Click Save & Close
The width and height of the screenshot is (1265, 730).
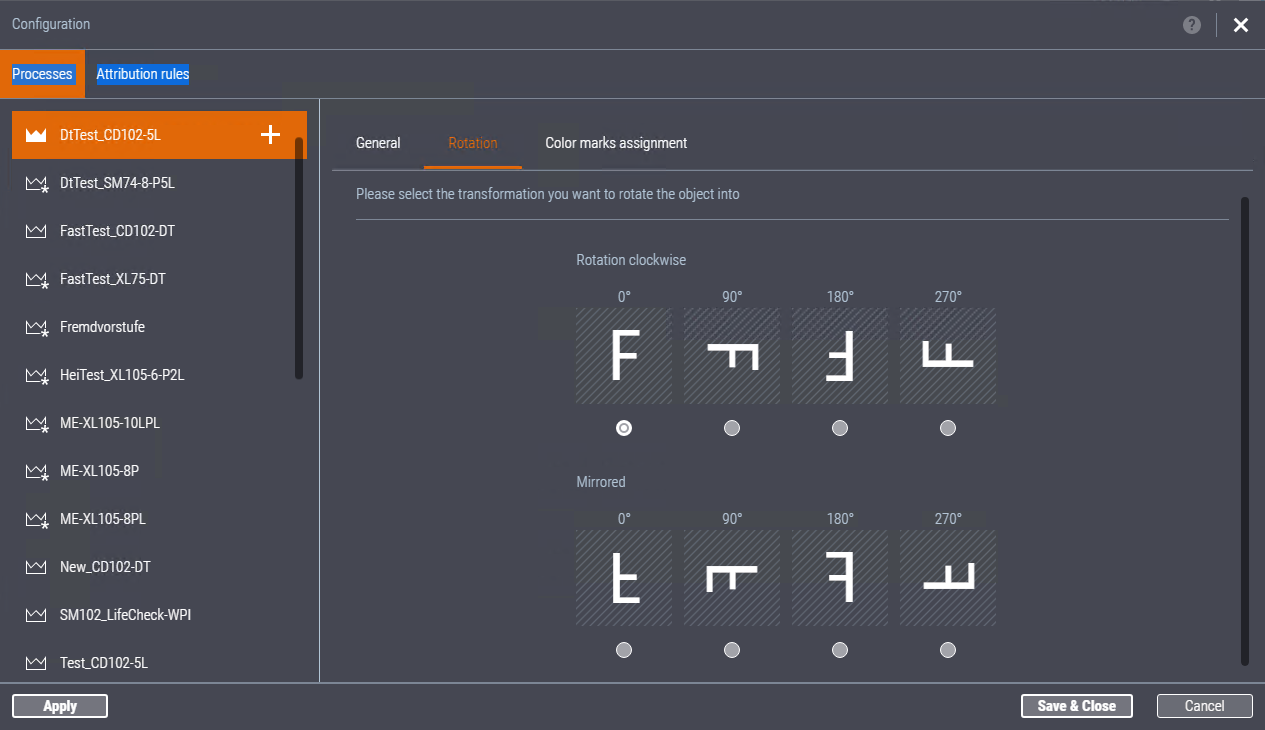pos(1076,705)
